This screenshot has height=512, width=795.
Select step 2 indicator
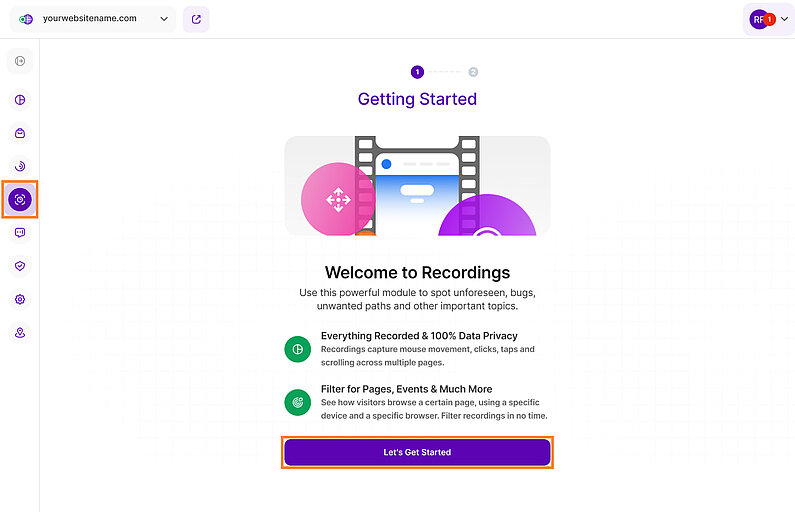tap(473, 72)
